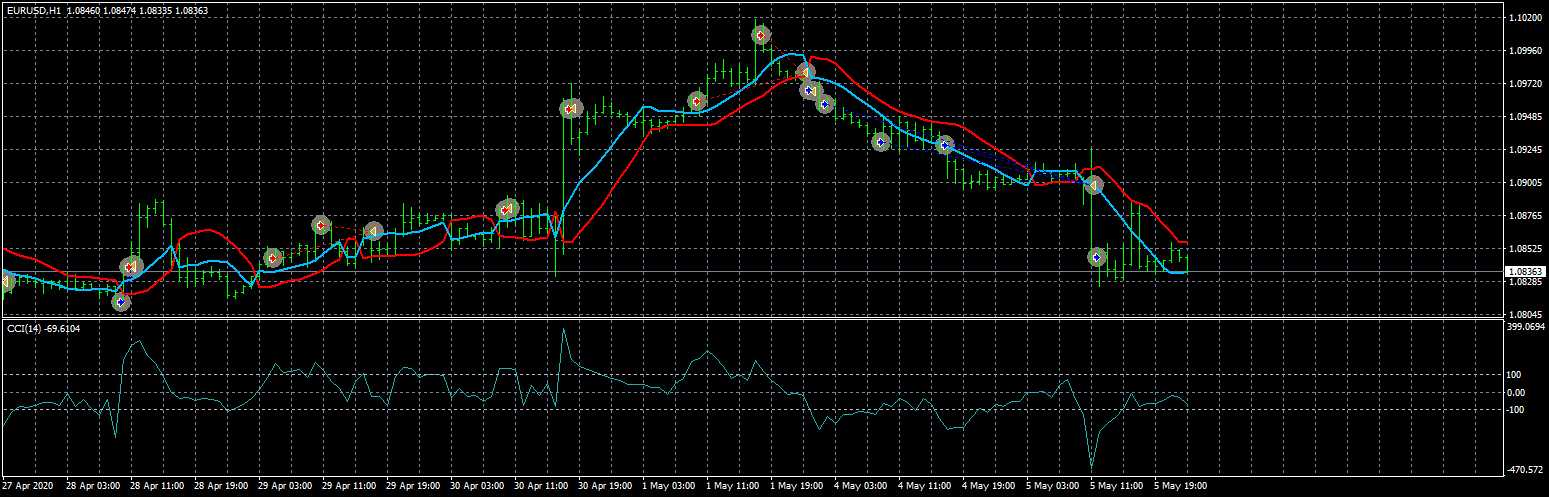Click the CCI 0.00 level label

click(x=1515, y=392)
